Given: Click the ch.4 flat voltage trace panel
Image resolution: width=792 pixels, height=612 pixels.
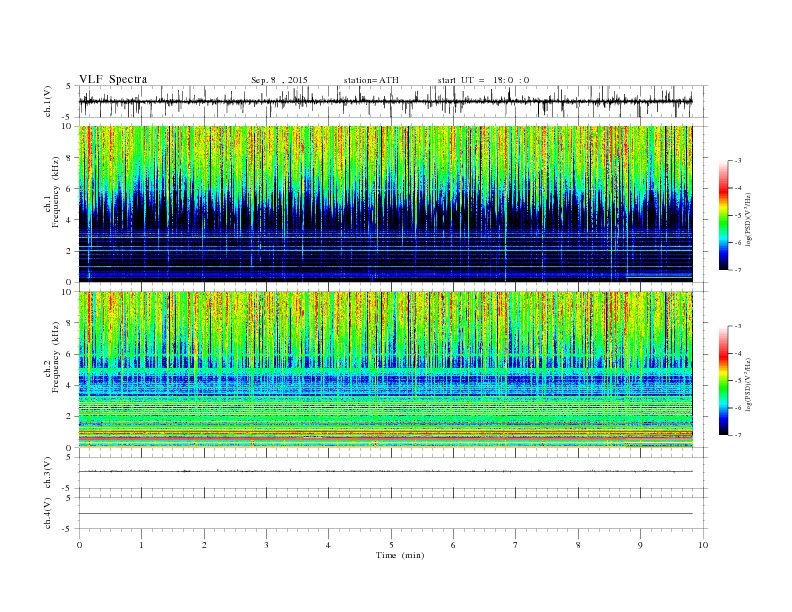Looking at the screenshot, I should [392, 513].
